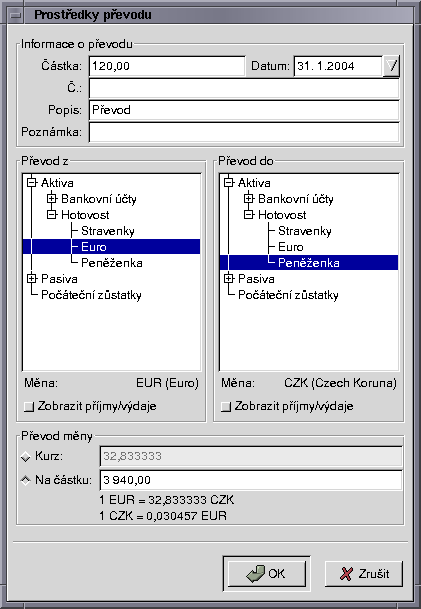Expand Pasiva in the Převod z tree
Viewport: 421px width, 609px height.
(31, 278)
